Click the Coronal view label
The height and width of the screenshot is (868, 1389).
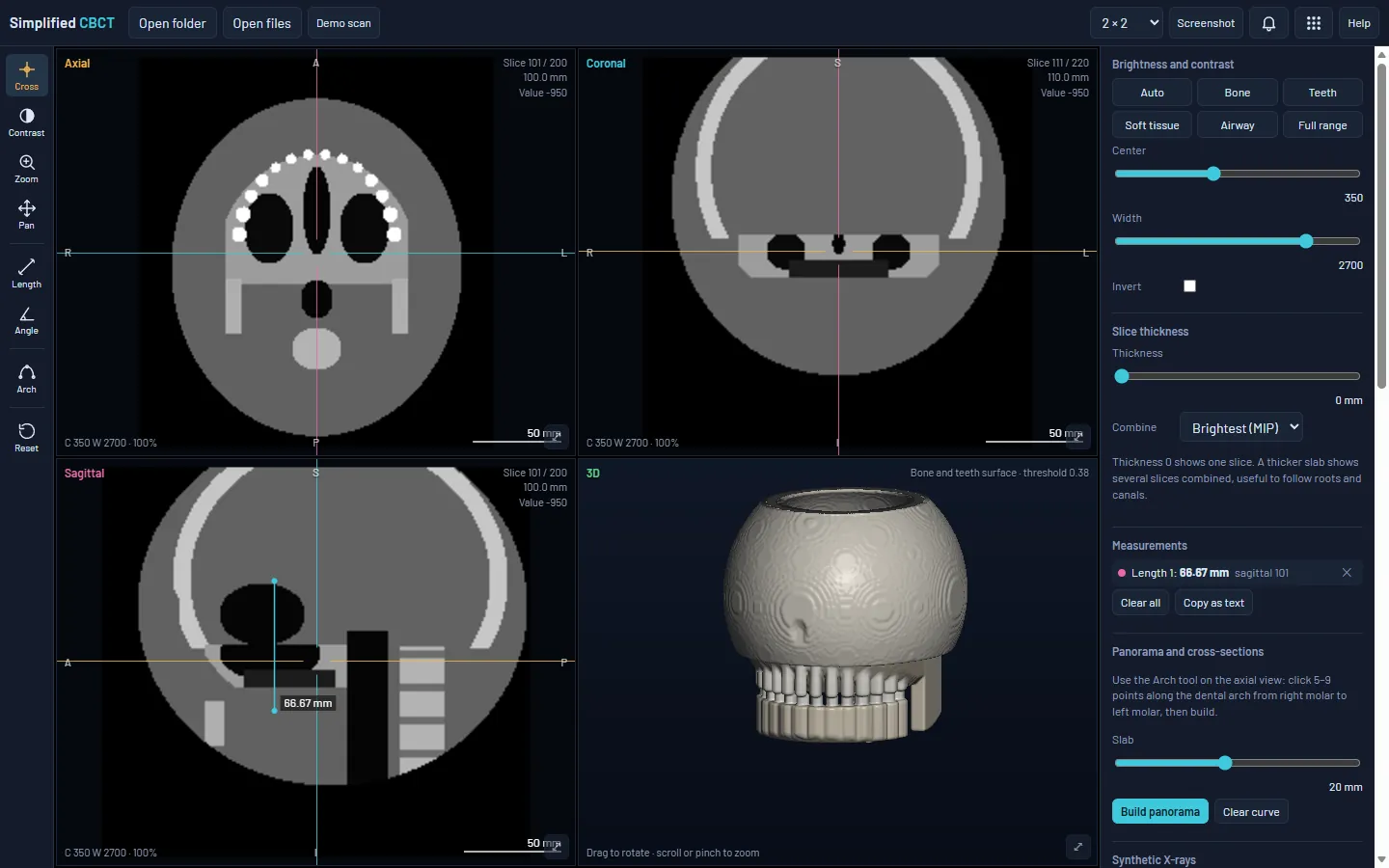pos(606,64)
